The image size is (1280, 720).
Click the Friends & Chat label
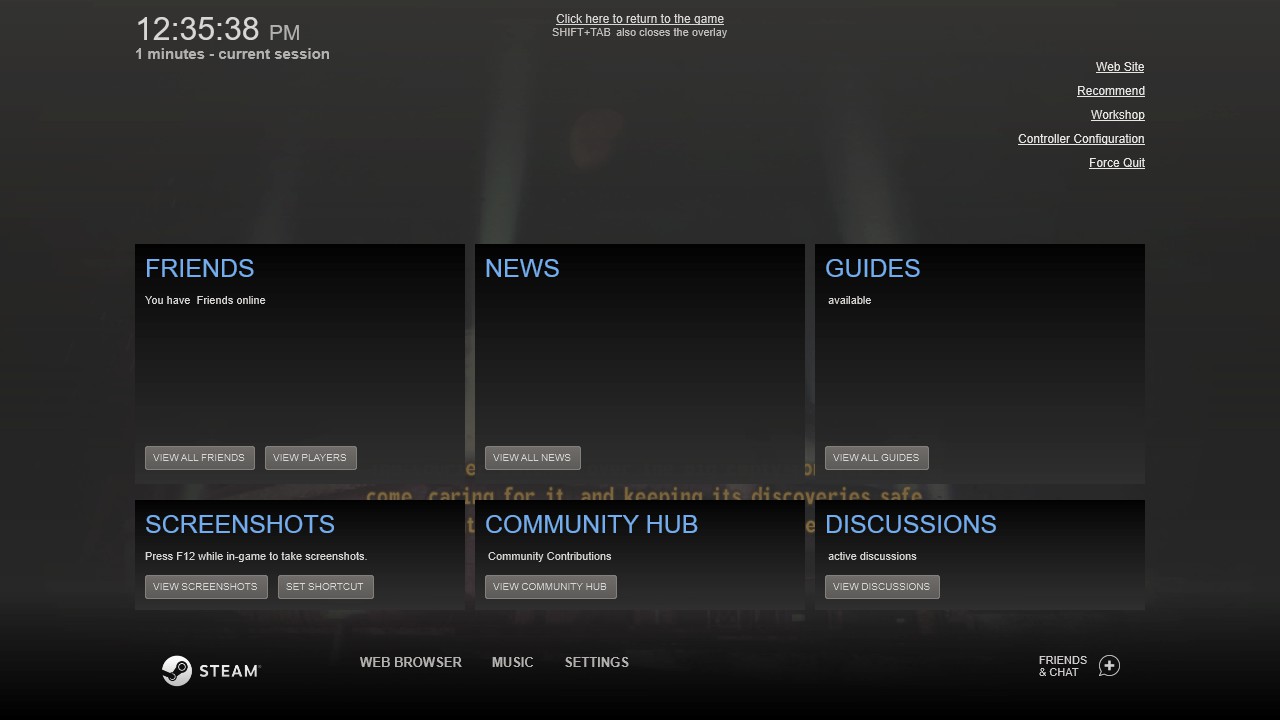click(x=1063, y=666)
